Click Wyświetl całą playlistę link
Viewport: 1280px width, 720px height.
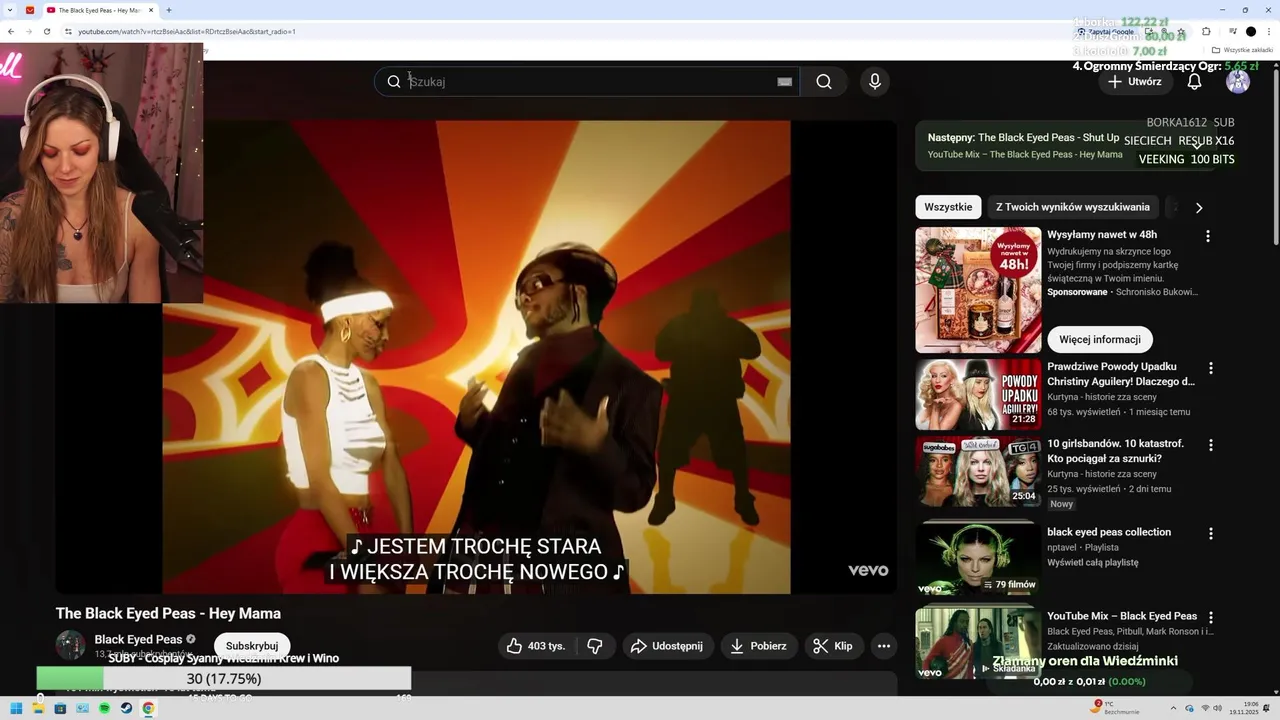tap(1092, 562)
